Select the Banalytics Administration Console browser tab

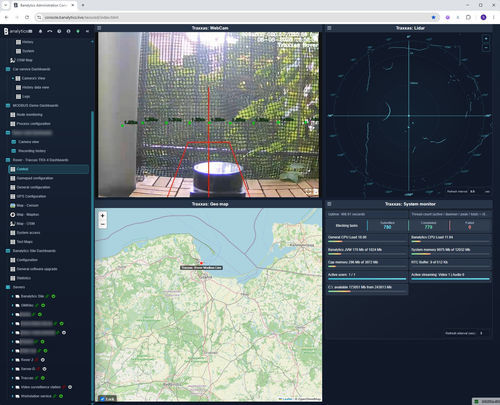(x=44, y=5)
